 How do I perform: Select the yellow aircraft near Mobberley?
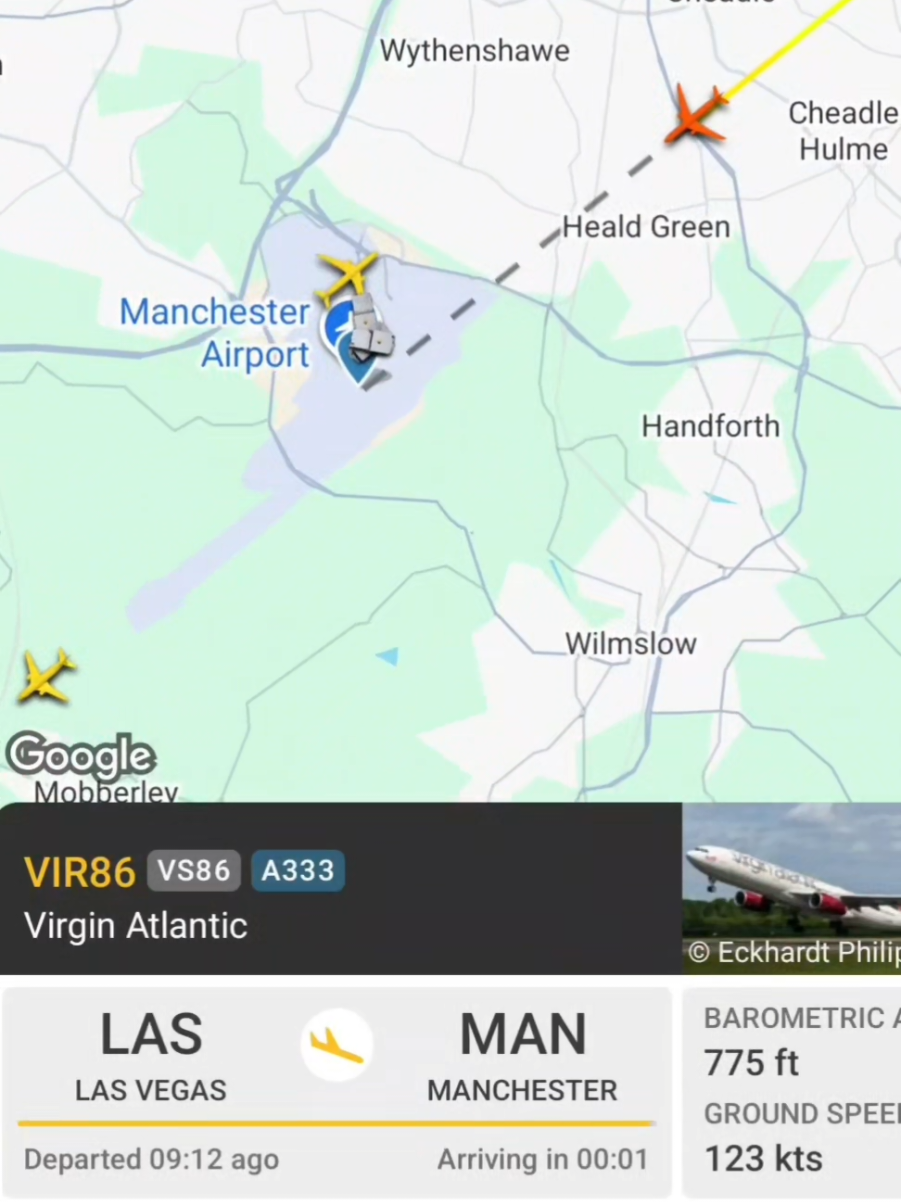46,676
